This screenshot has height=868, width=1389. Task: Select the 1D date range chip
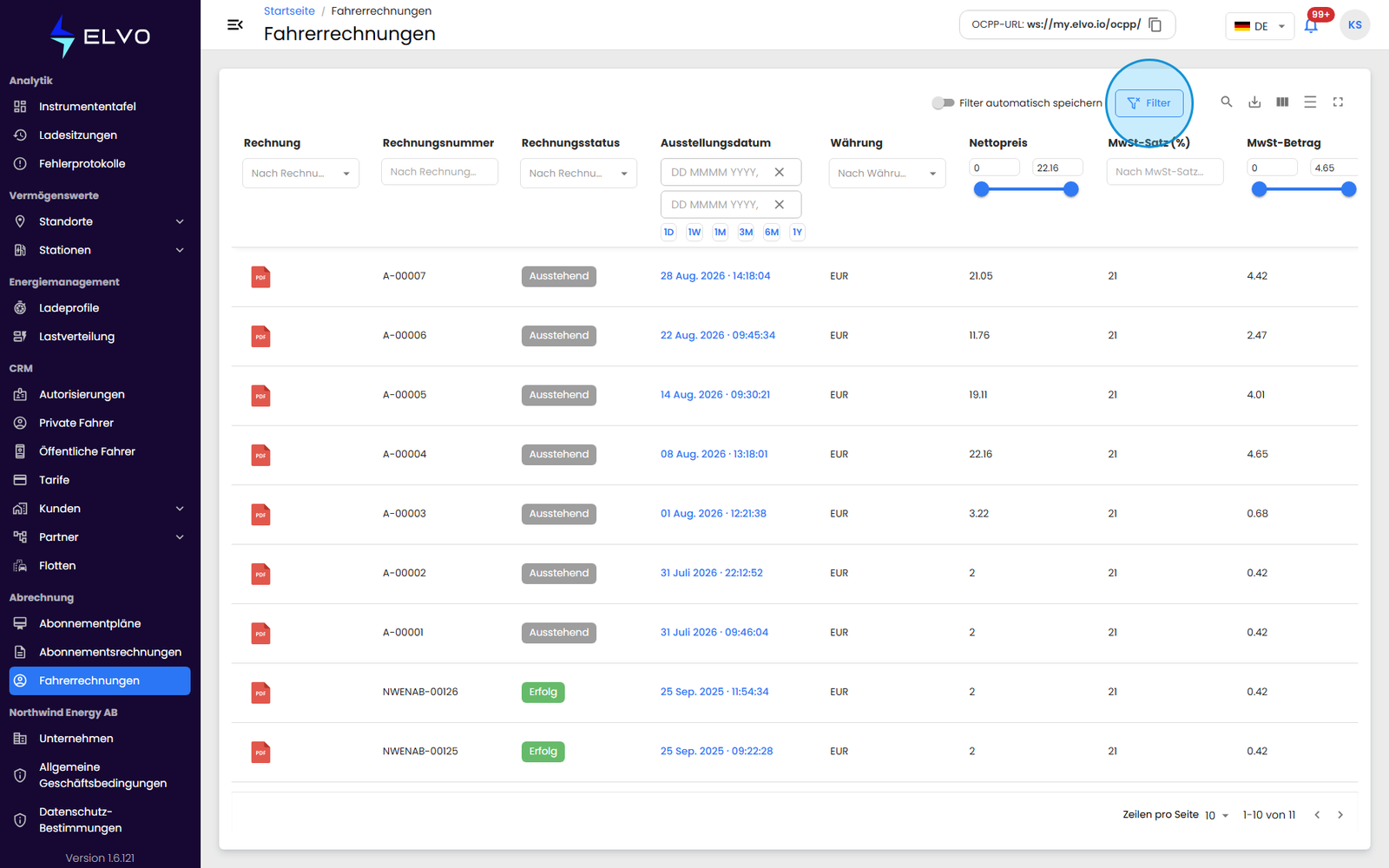(668, 232)
